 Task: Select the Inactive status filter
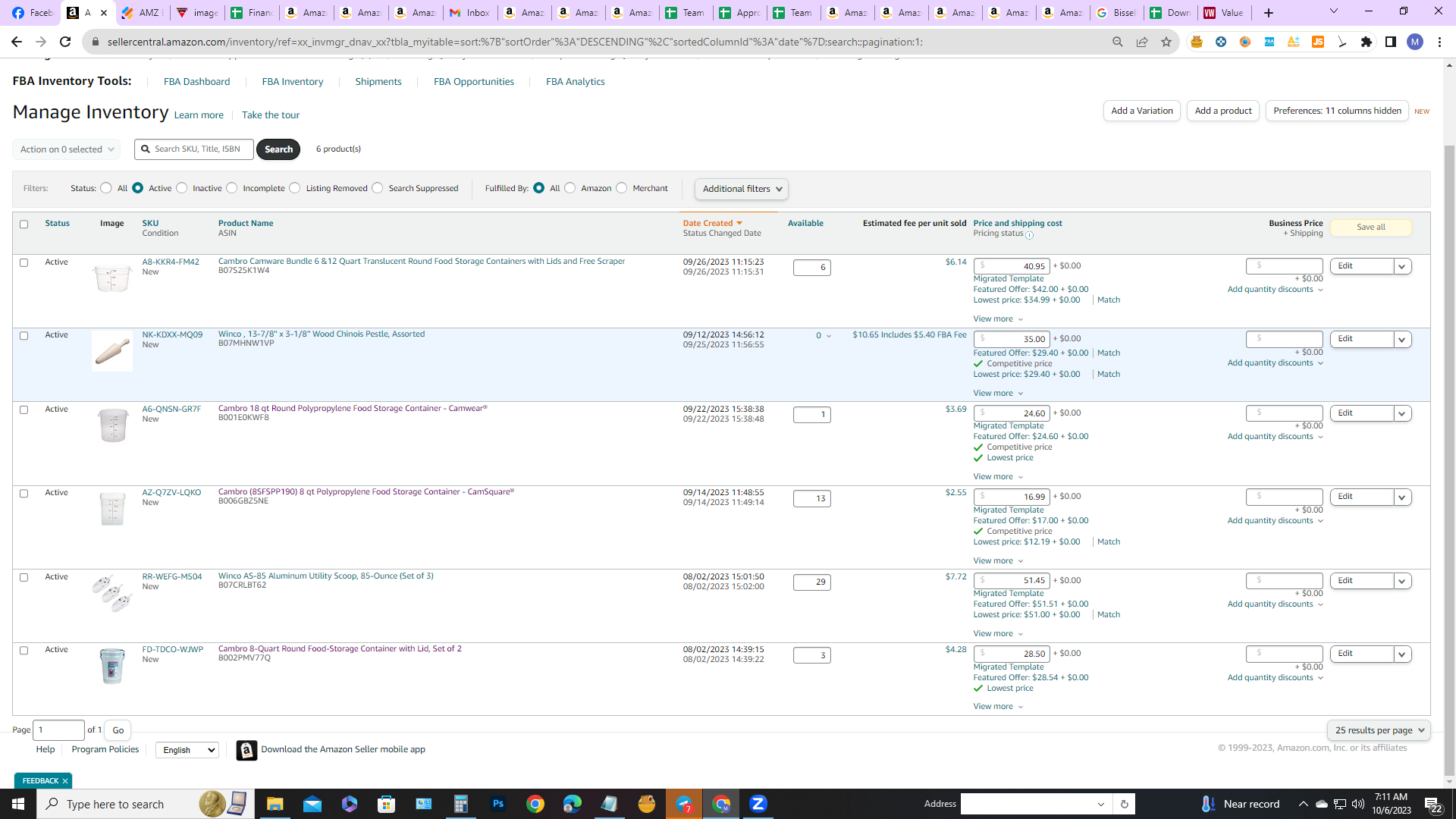(x=182, y=188)
